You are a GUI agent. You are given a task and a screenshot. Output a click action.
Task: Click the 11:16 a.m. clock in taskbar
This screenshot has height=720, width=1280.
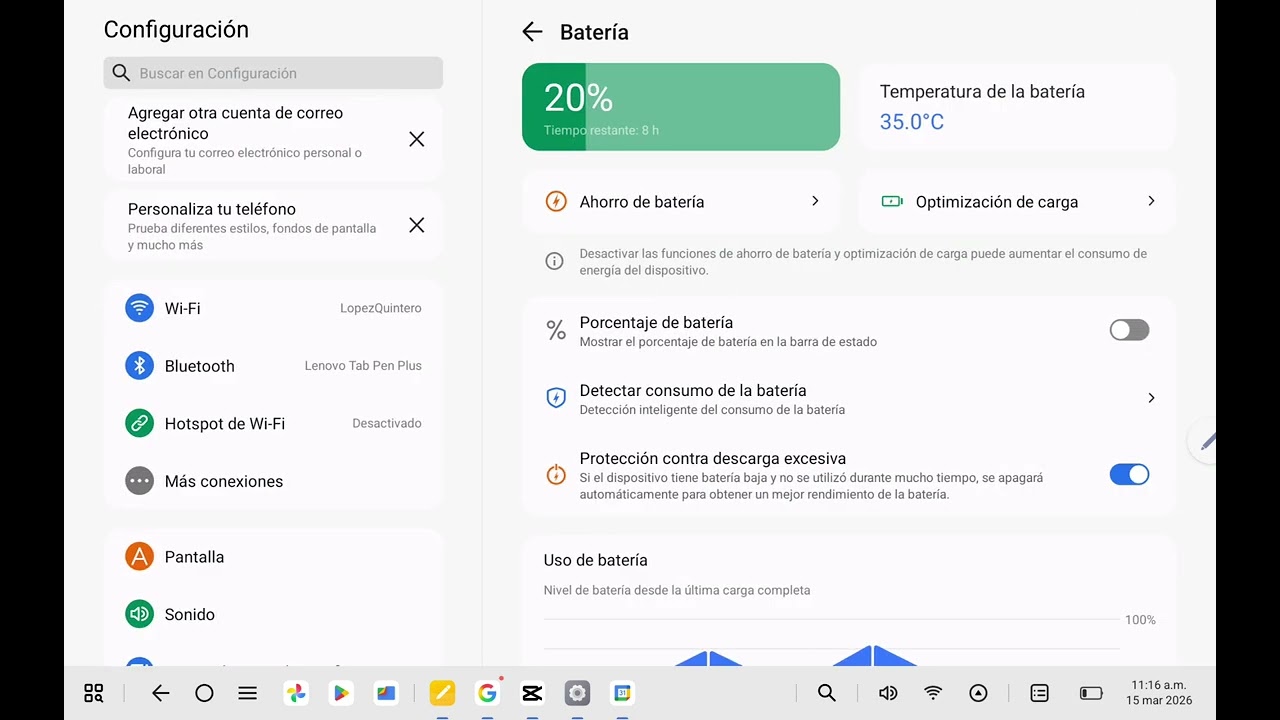1159,685
